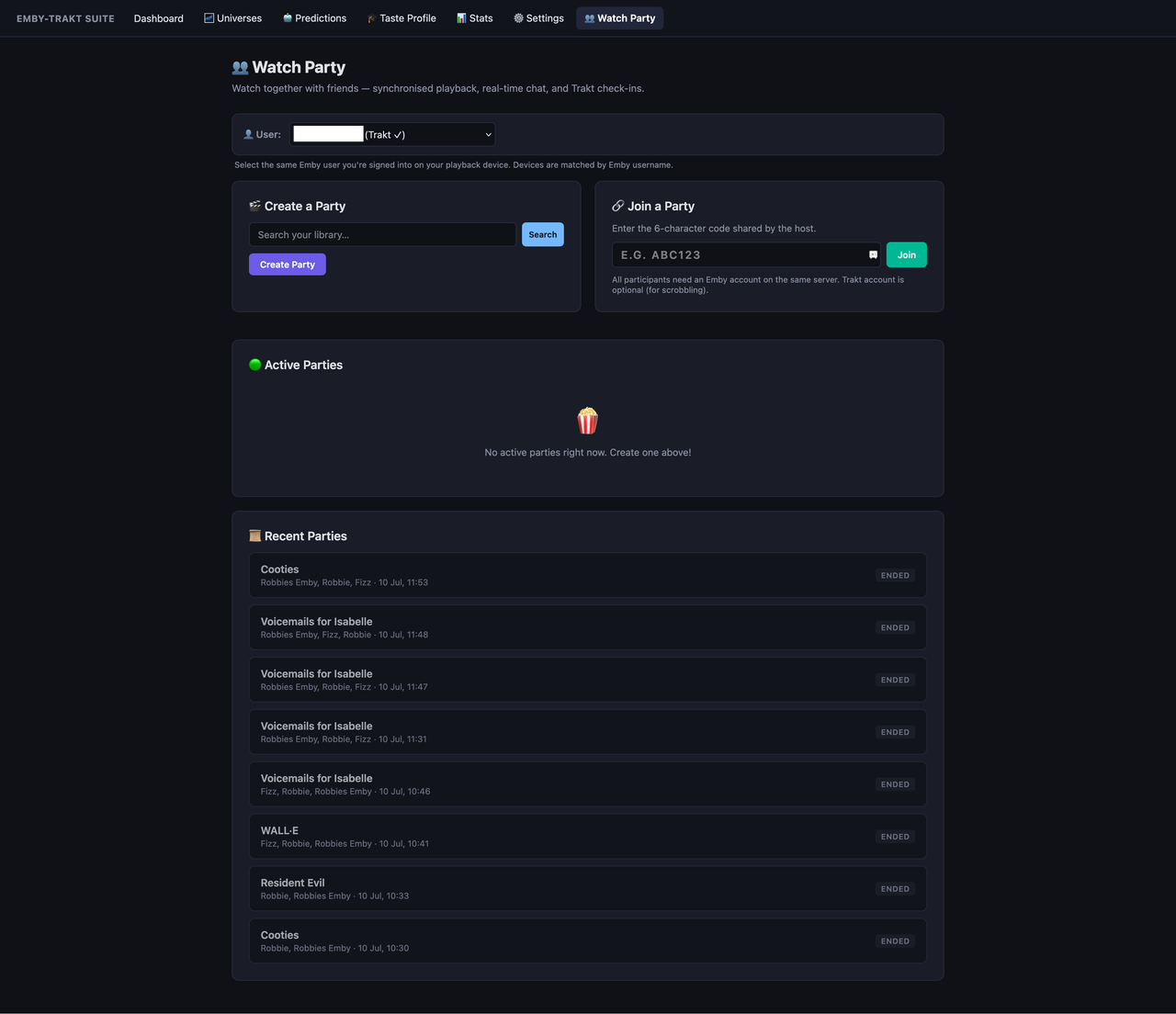Click the popcorn icon in Active Parties
The width and height of the screenshot is (1176, 1014).
(588, 421)
